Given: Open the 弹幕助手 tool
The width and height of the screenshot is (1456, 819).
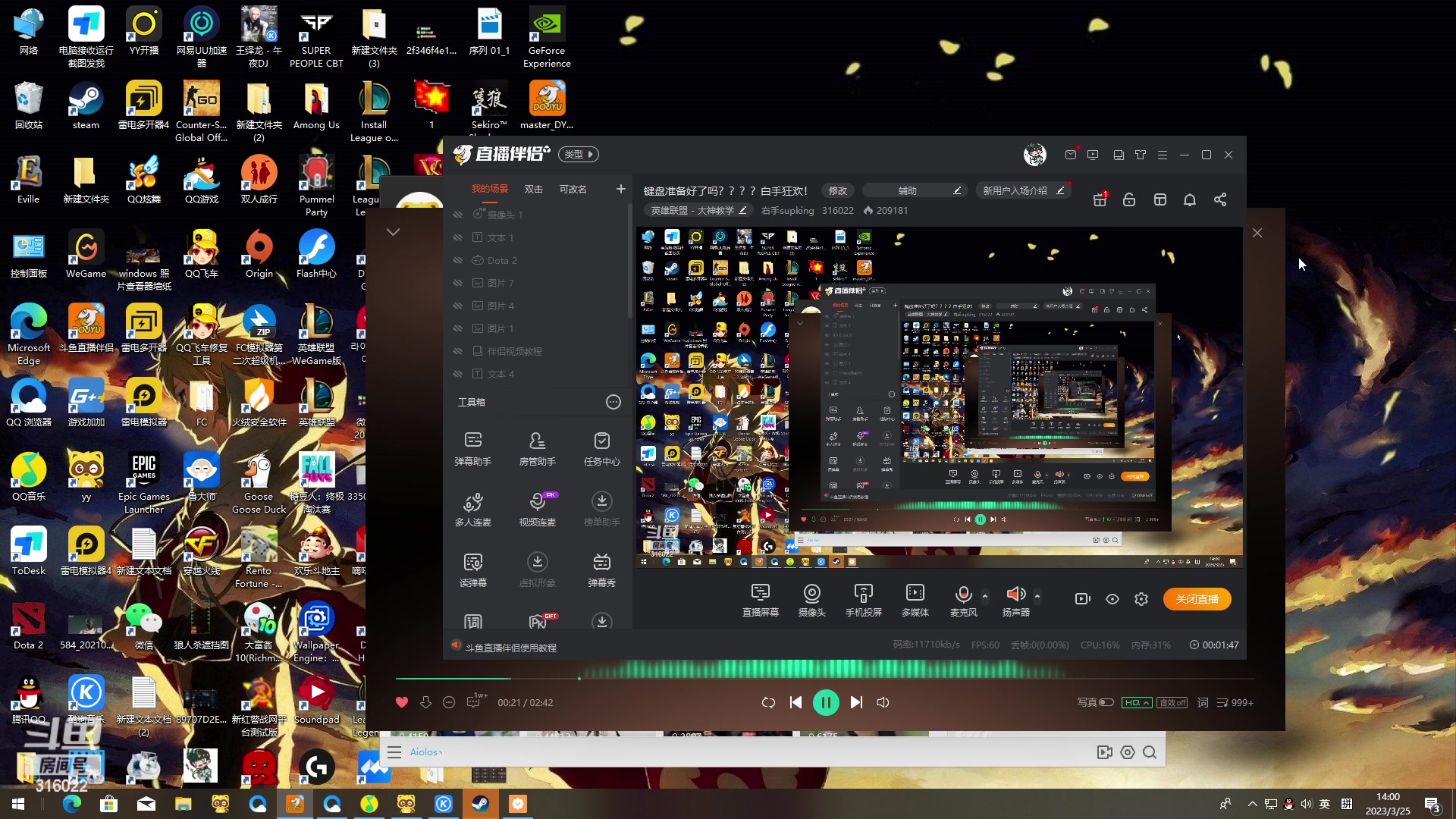Looking at the screenshot, I should tap(472, 447).
